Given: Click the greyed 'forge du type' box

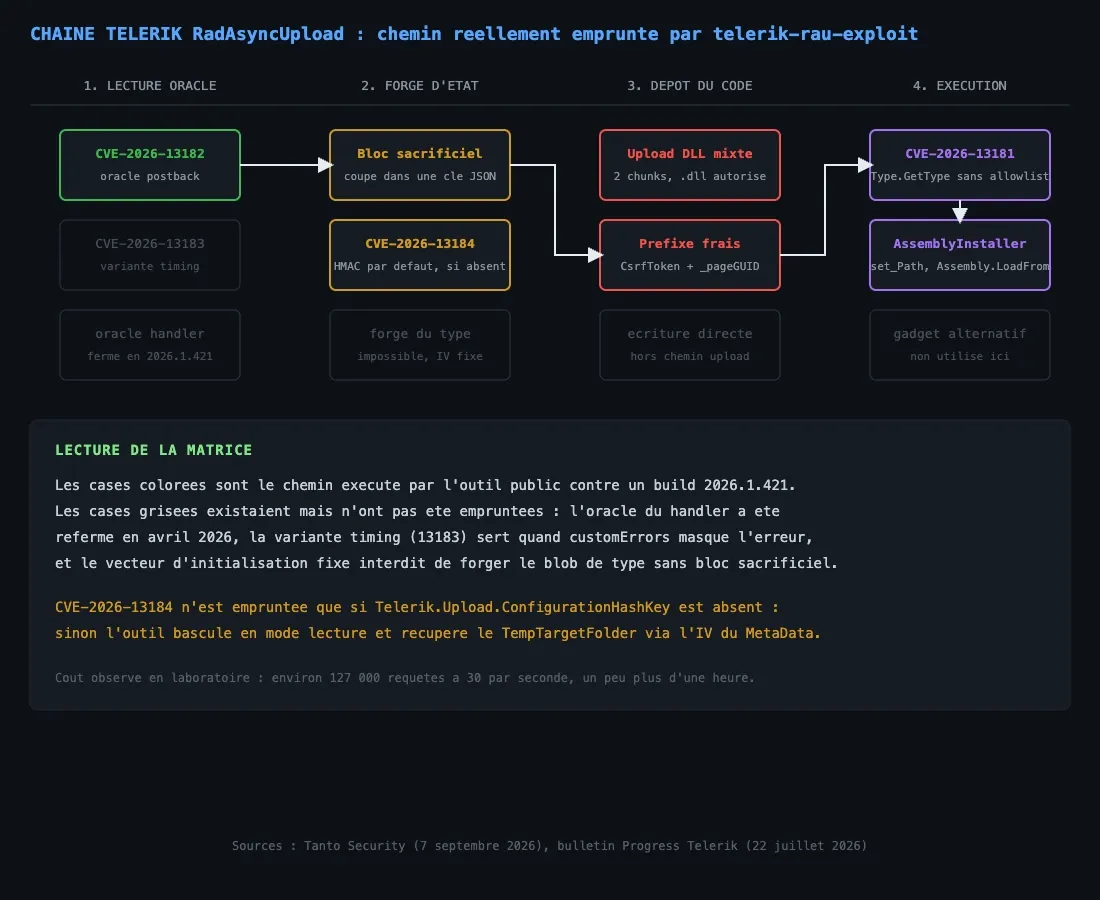Looking at the screenshot, I should point(420,344).
